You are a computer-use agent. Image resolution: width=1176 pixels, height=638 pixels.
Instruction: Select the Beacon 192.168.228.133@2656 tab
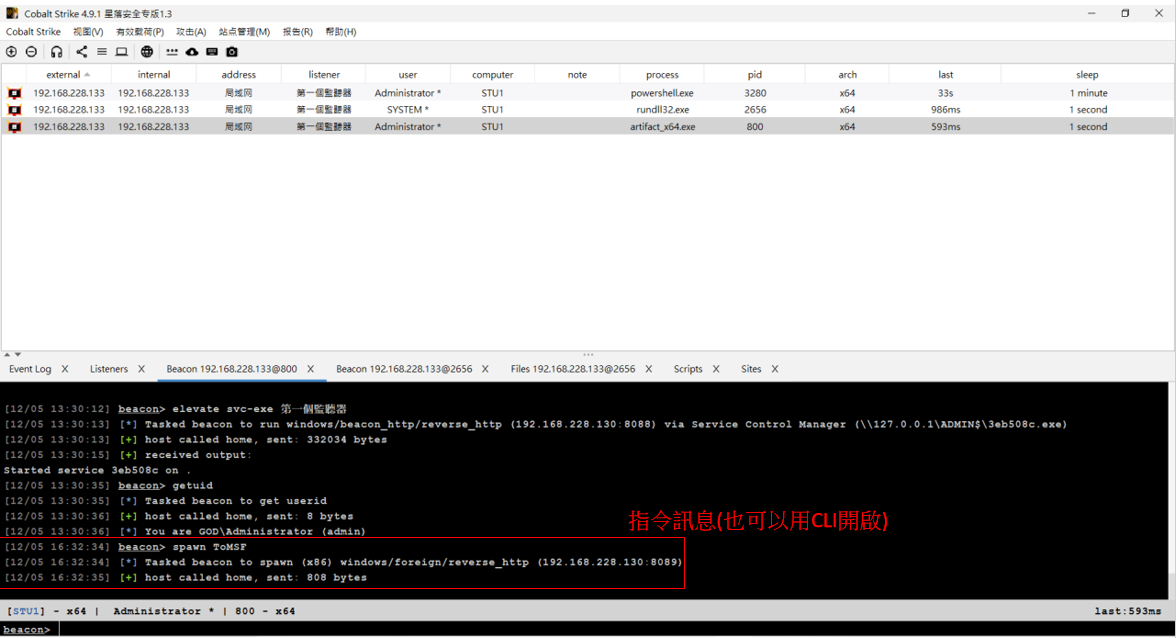[404, 369]
